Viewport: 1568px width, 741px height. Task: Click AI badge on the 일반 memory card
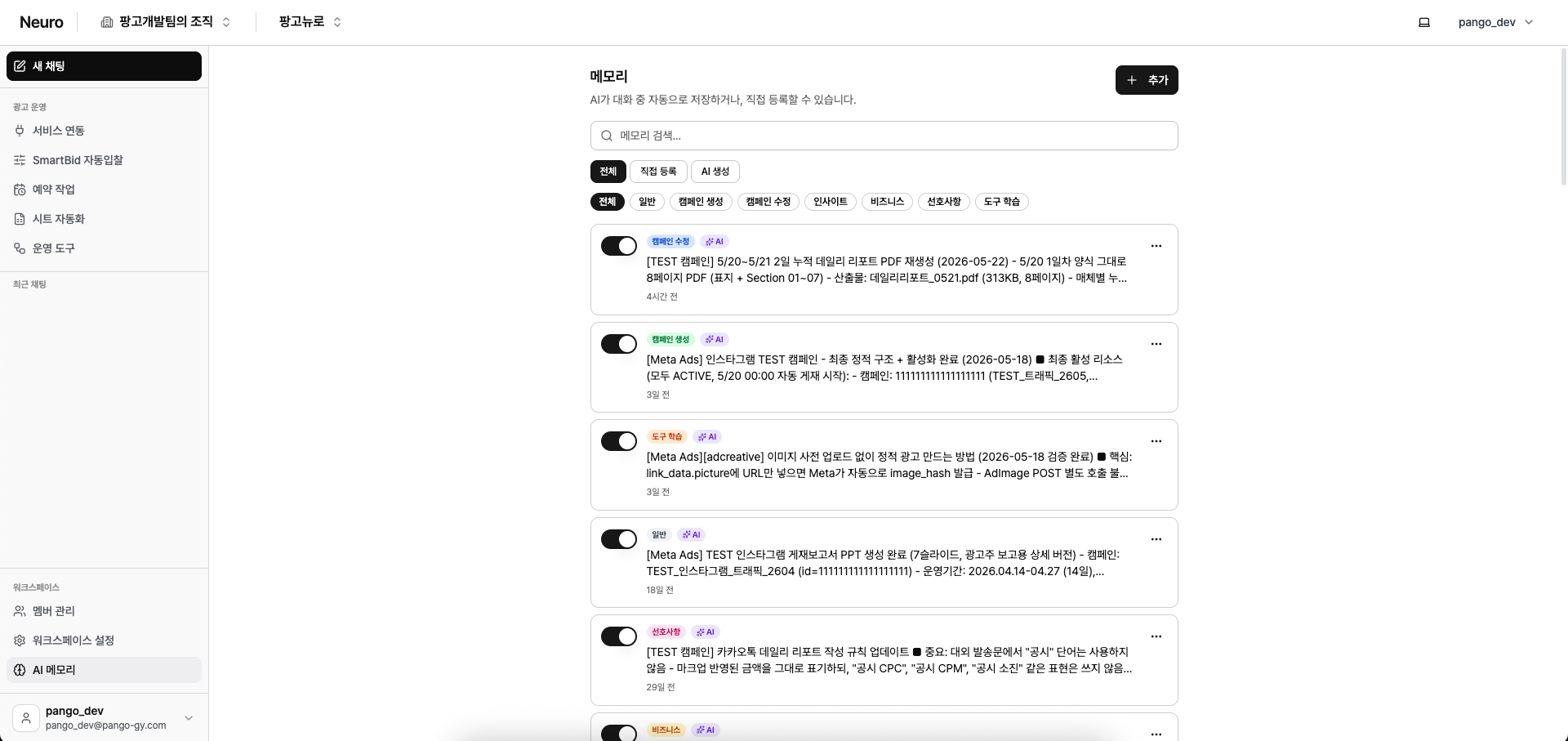point(692,535)
